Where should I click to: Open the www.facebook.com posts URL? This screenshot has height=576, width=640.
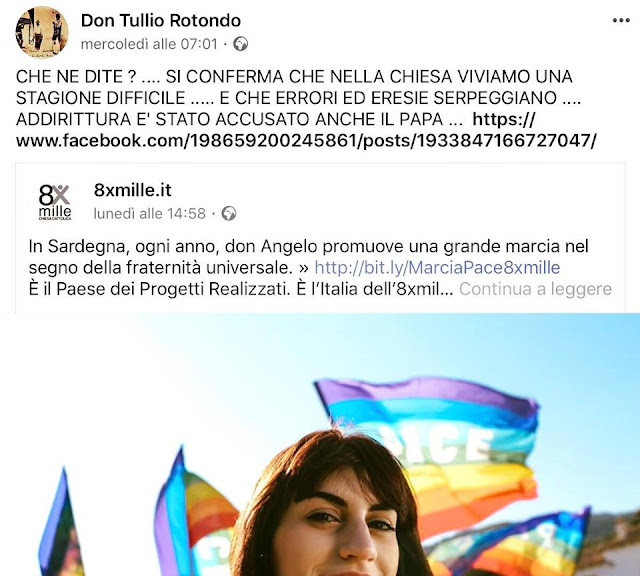click(306, 130)
